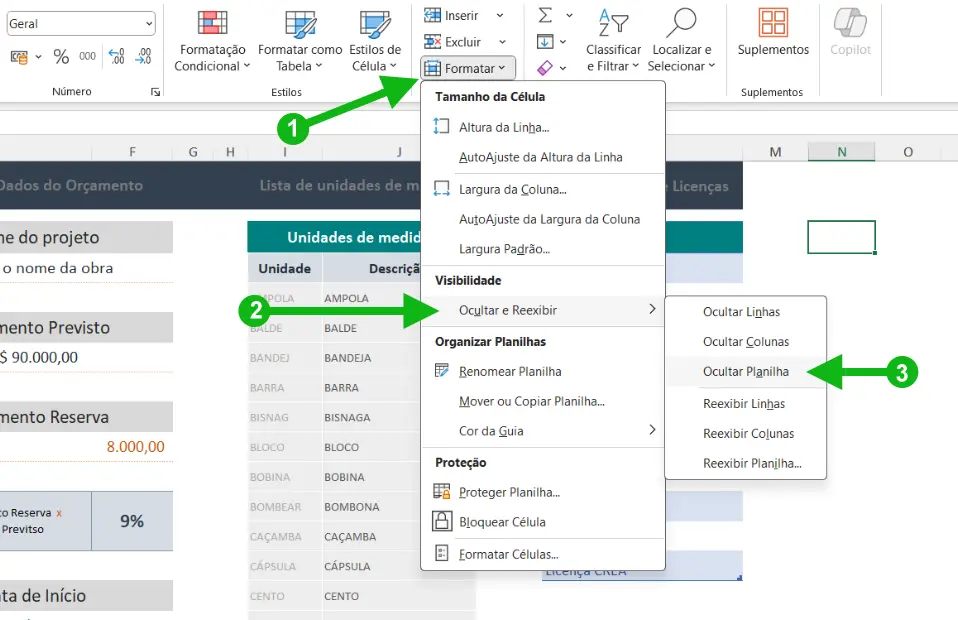The width and height of the screenshot is (958, 620).
Task: Select column header M
Action: 775,152
